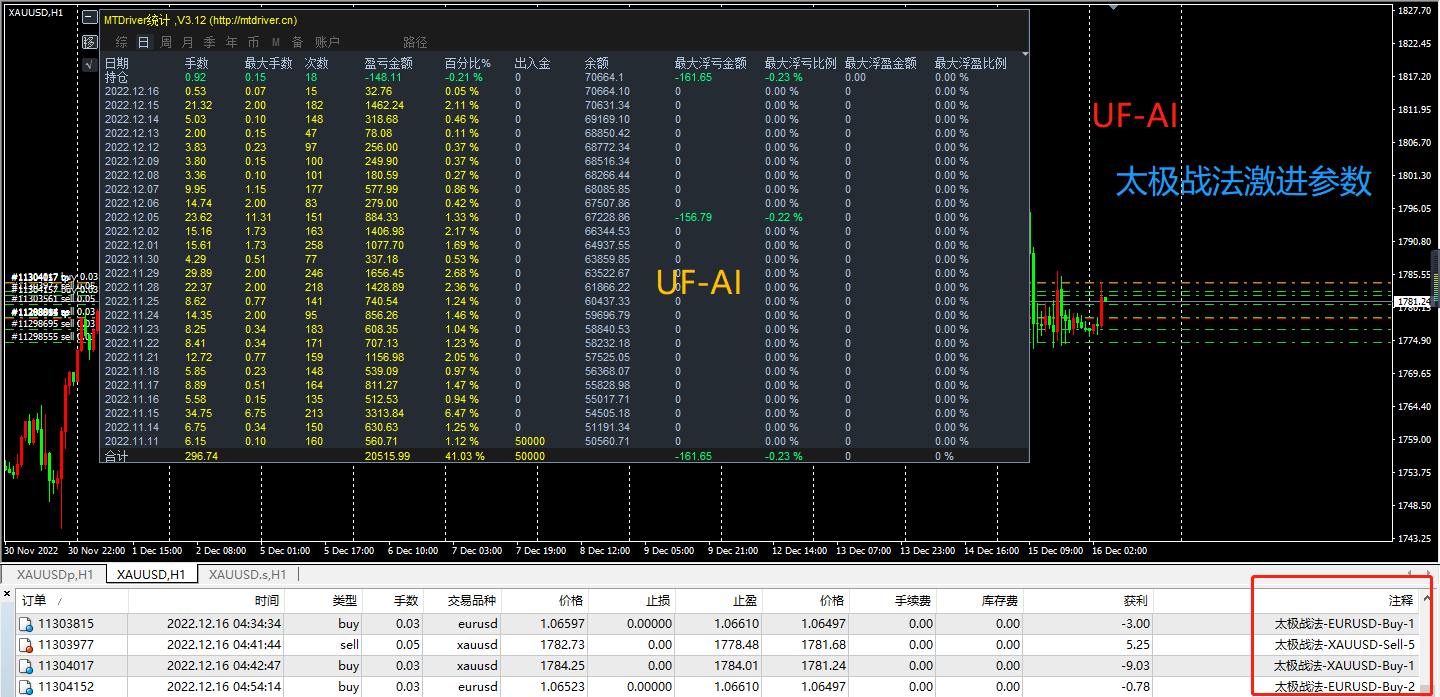1440x697 pixels.
Task: Click total profit value 20515.99
Action: click(x=388, y=456)
